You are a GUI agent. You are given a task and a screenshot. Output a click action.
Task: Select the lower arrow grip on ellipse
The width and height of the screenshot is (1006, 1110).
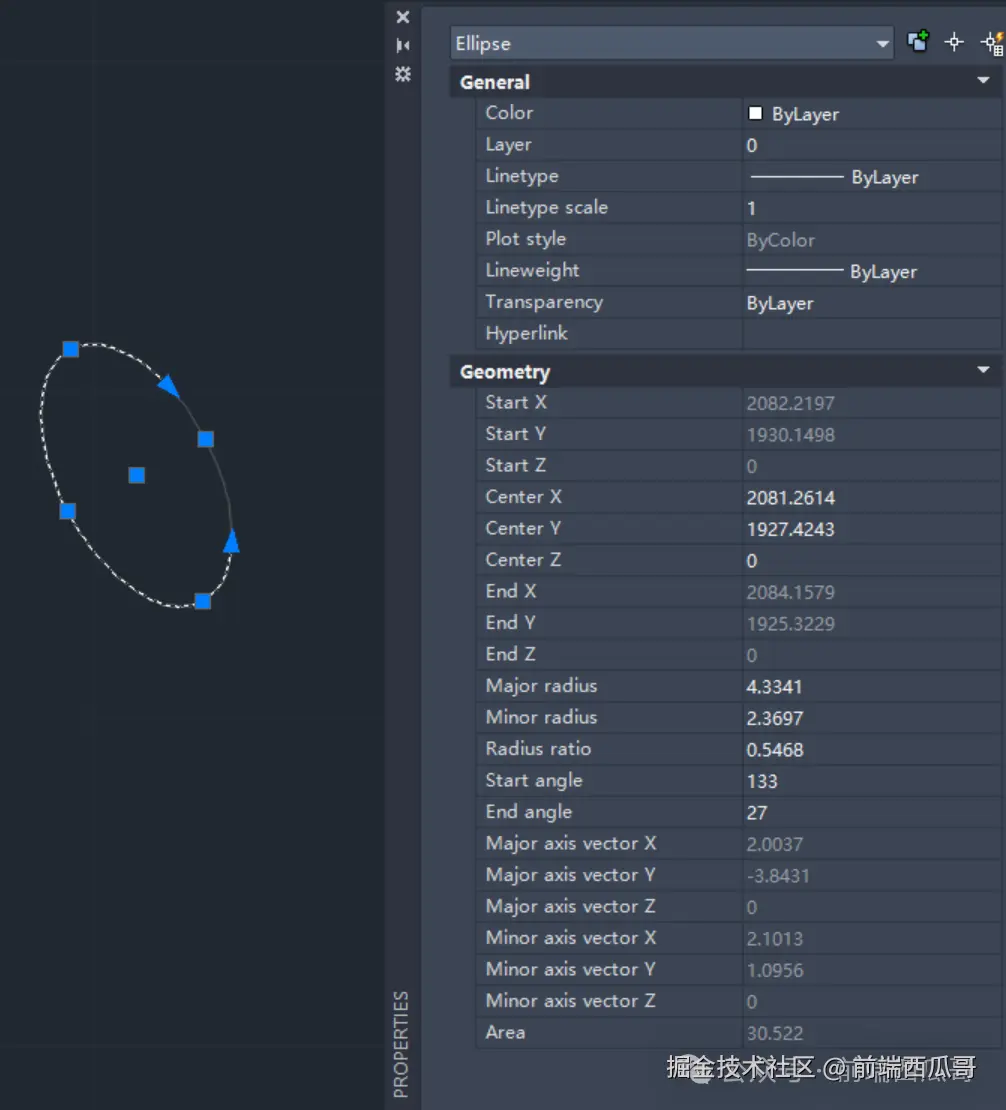pyautogui.click(x=232, y=542)
